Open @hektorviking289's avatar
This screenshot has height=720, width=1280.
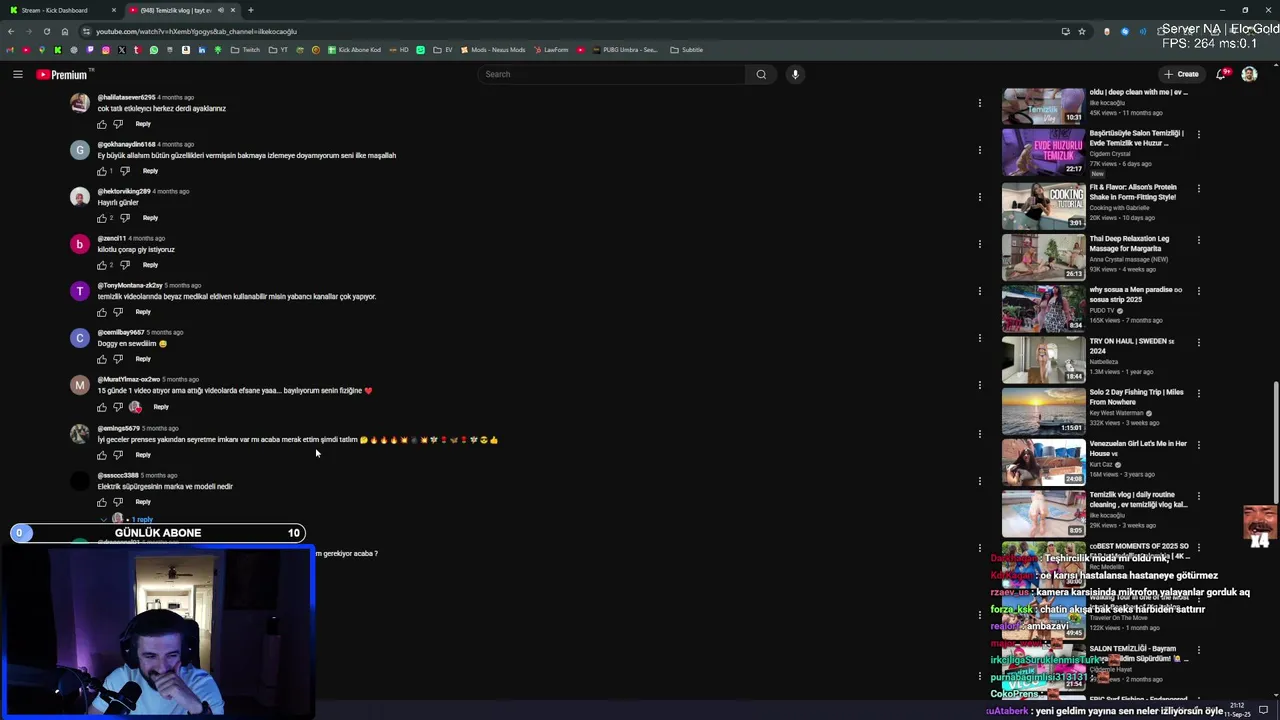[79, 197]
